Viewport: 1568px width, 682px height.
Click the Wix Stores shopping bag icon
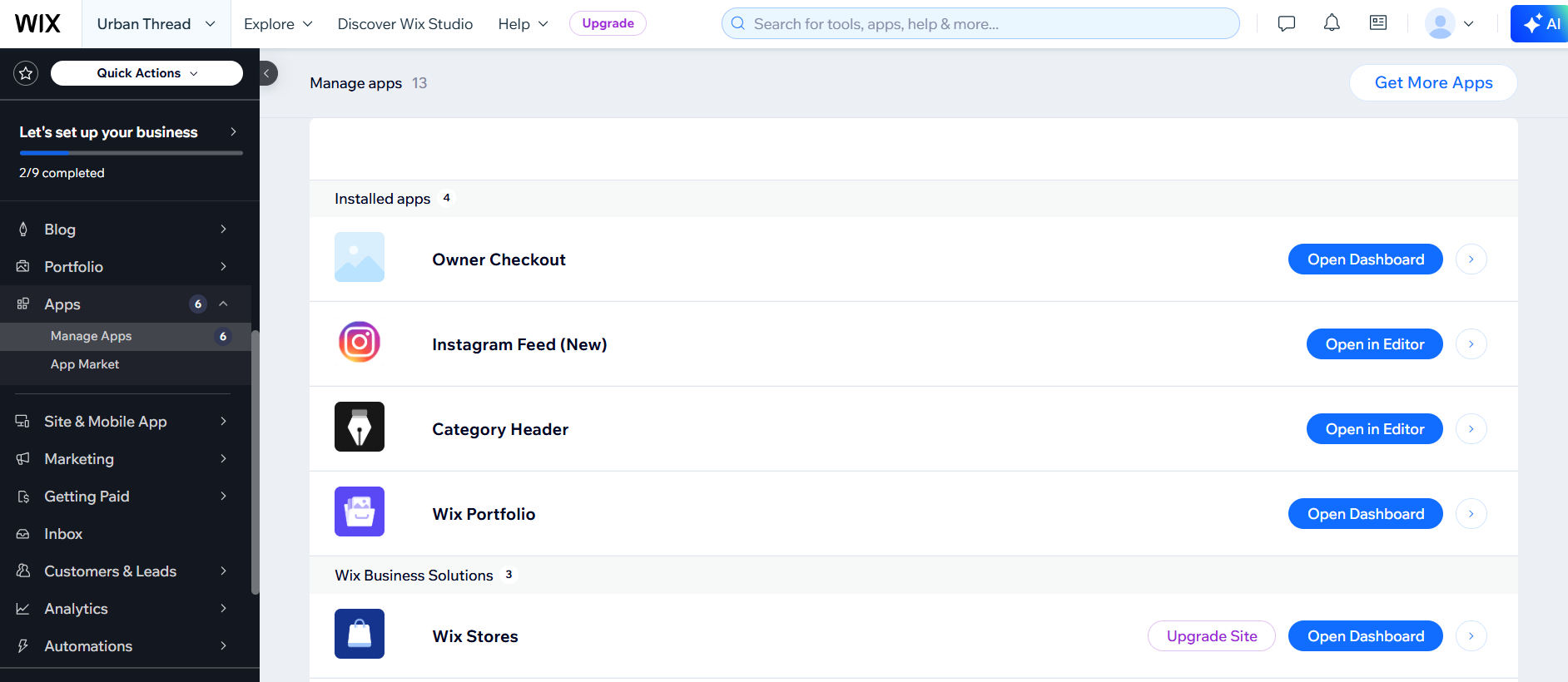[360, 634]
